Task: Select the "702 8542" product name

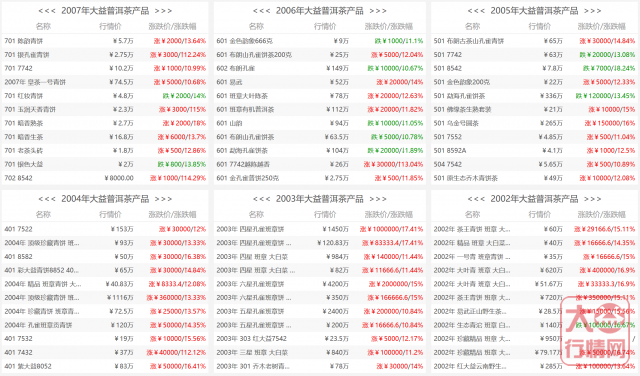Action: coord(18,178)
